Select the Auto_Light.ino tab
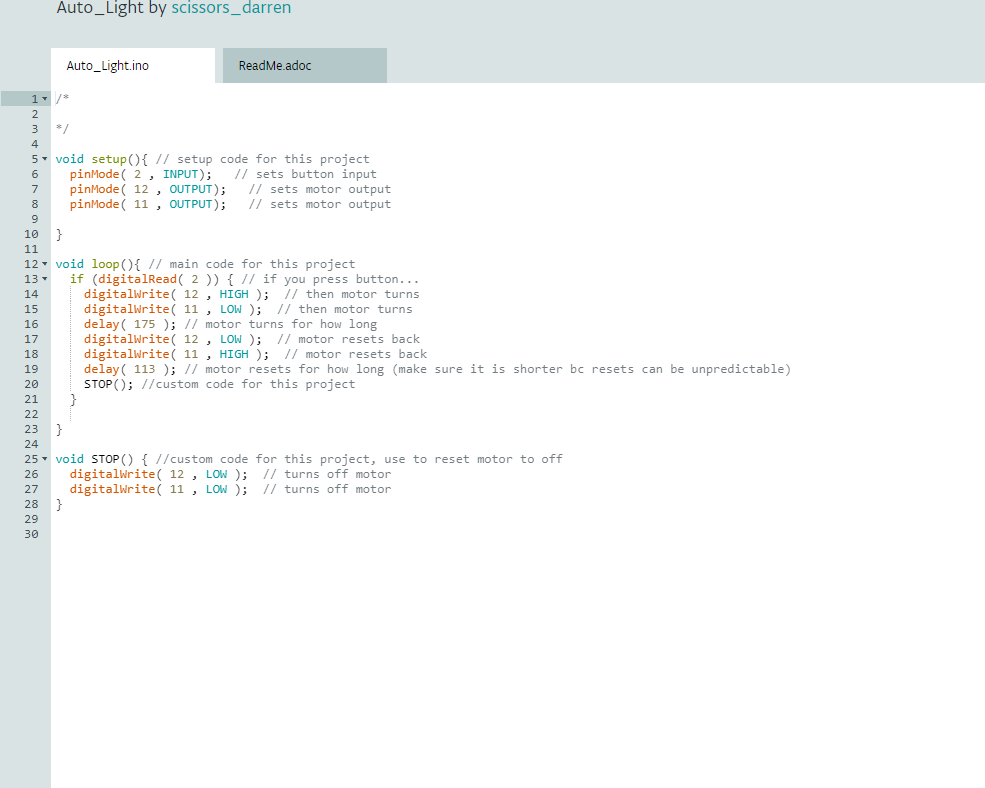This screenshot has height=788, width=985. (x=107, y=65)
